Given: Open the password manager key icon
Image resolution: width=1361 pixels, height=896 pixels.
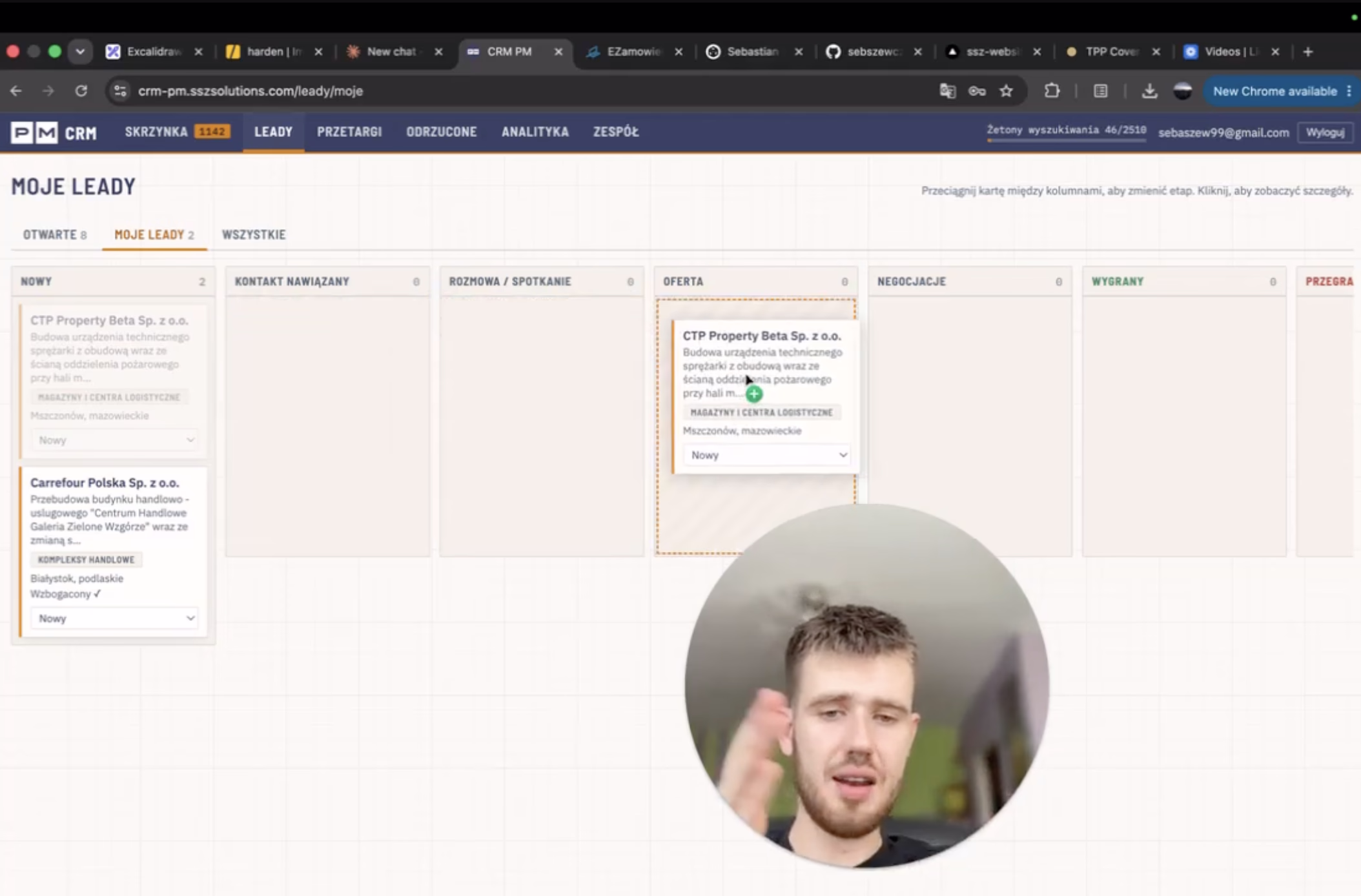Looking at the screenshot, I should click(977, 91).
